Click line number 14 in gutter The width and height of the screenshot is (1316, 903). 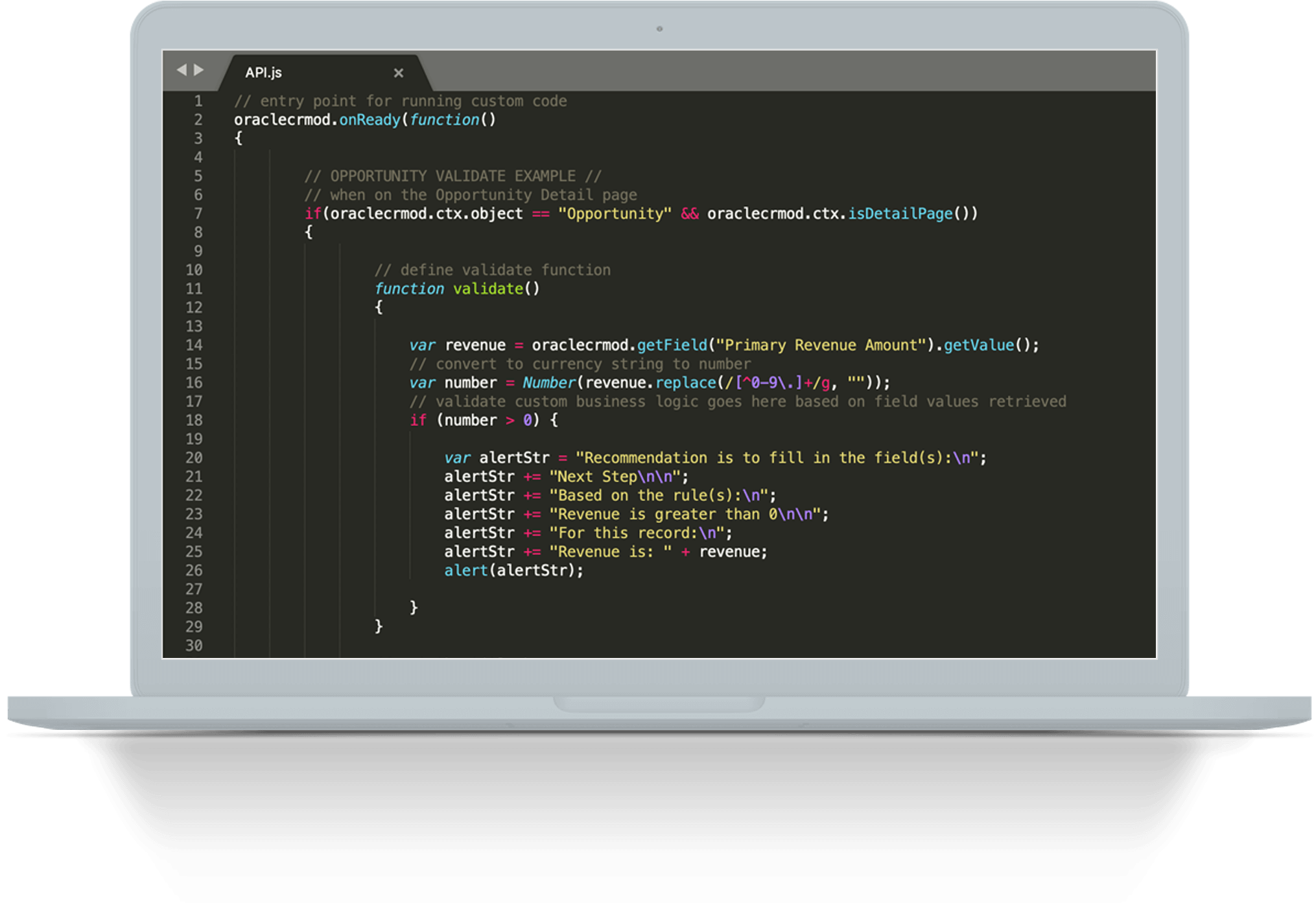point(194,346)
